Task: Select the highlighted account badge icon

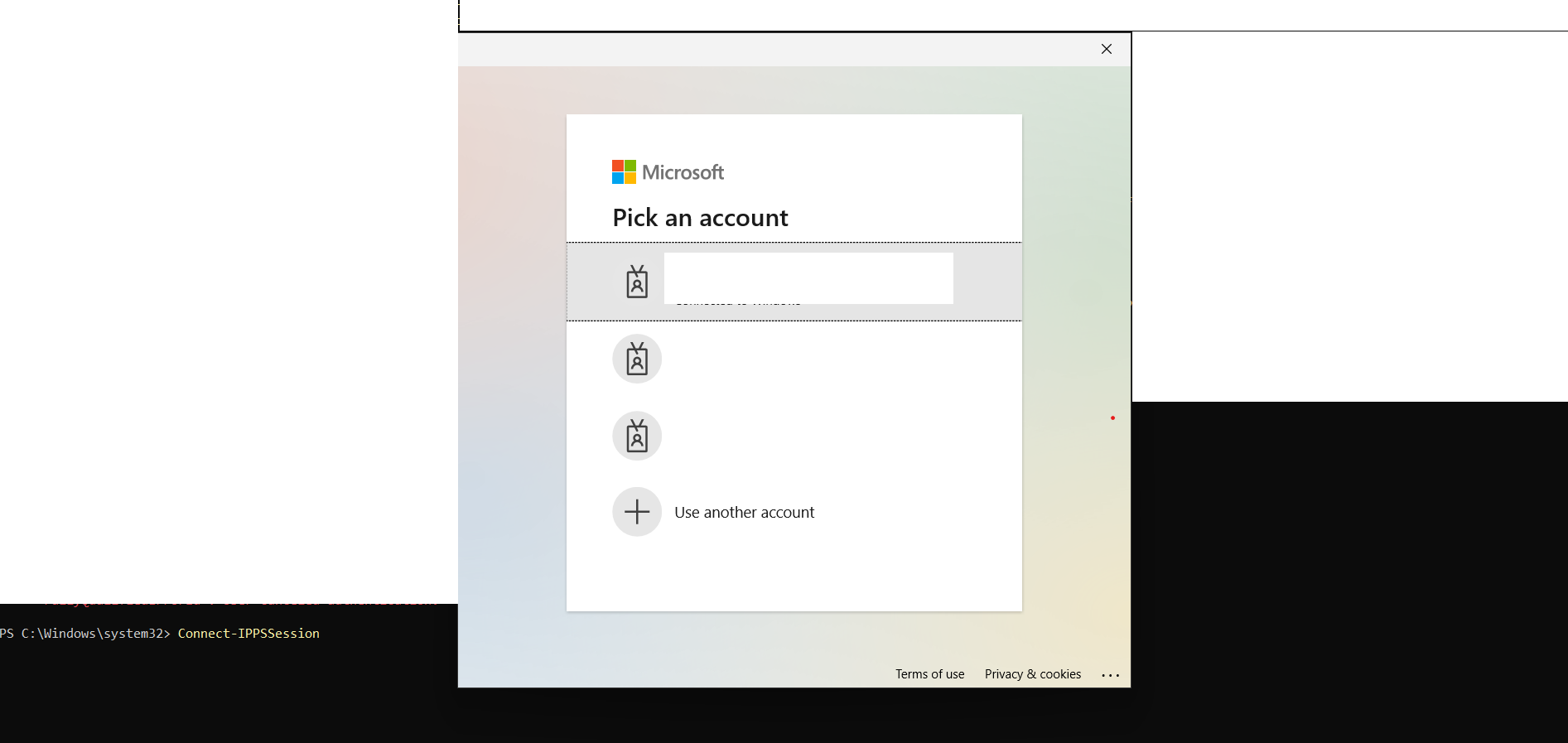Action: [637, 282]
